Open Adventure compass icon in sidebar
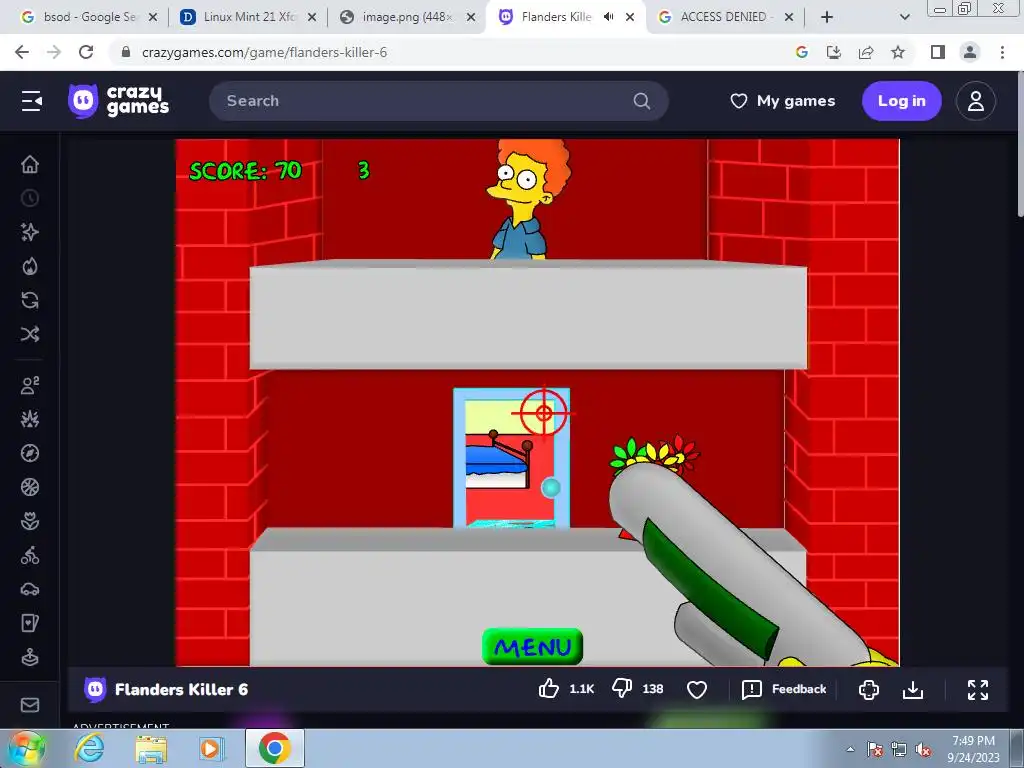This screenshot has width=1024, height=768. point(30,453)
